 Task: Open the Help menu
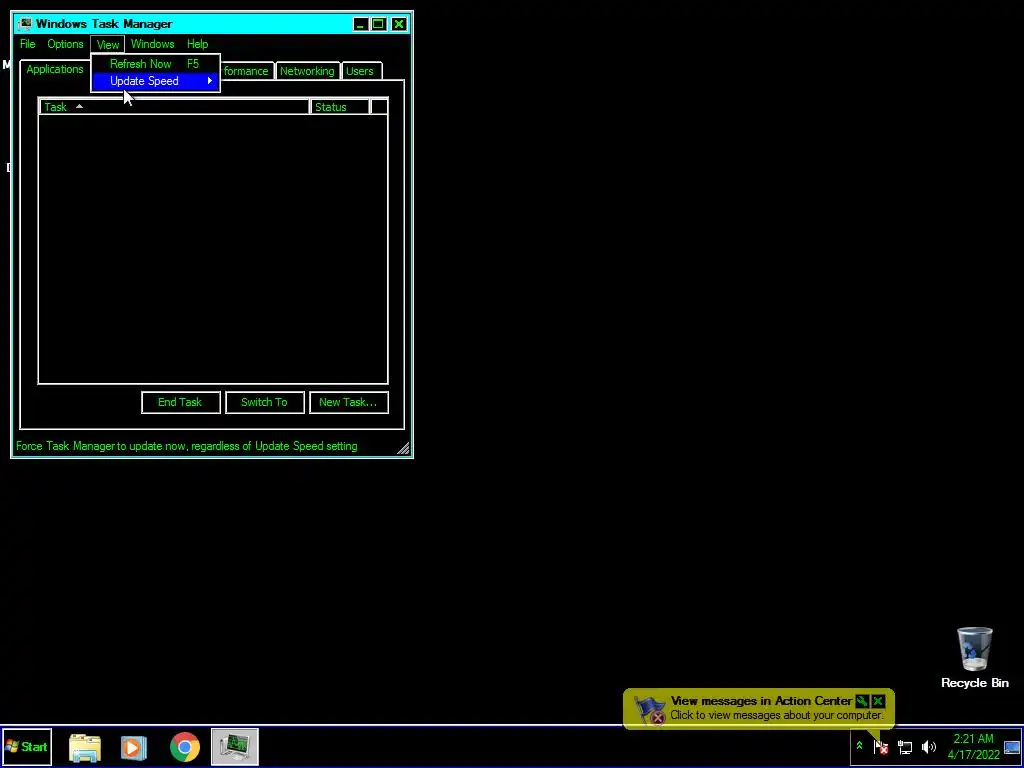point(197,44)
